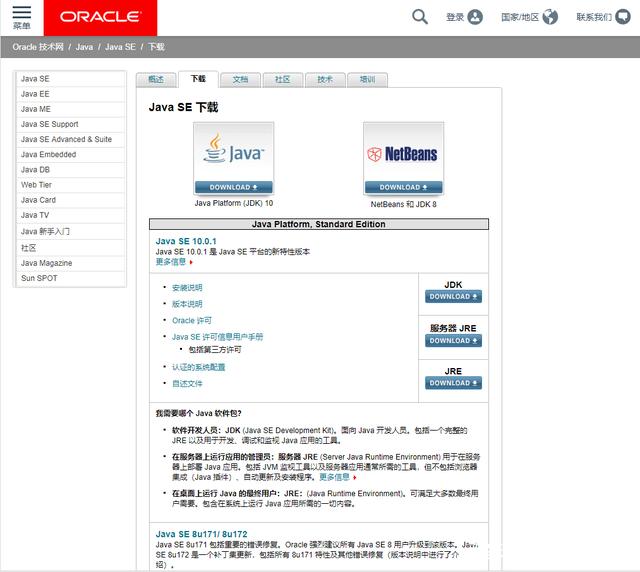Click the JDK Download button
This screenshot has width=640, height=572.
point(453,296)
